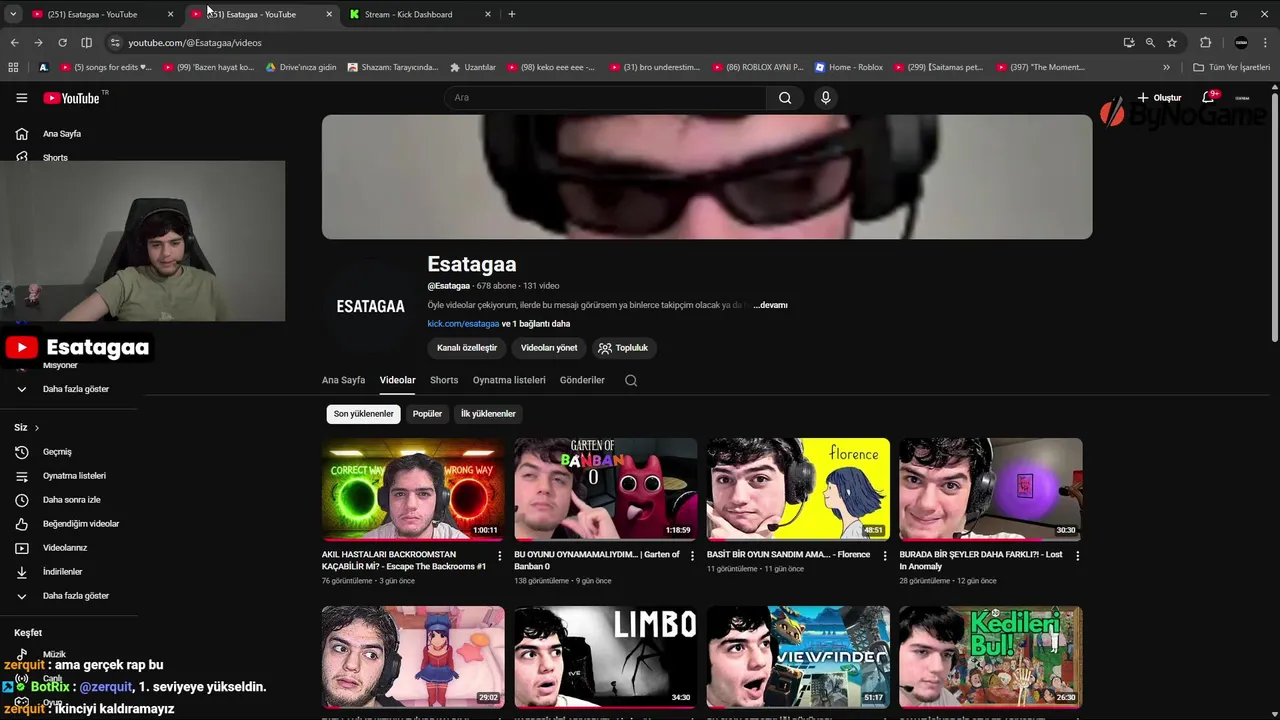Open the notifications bell
The height and width of the screenshot is (720, 1280).
[x=1208, y=97]
